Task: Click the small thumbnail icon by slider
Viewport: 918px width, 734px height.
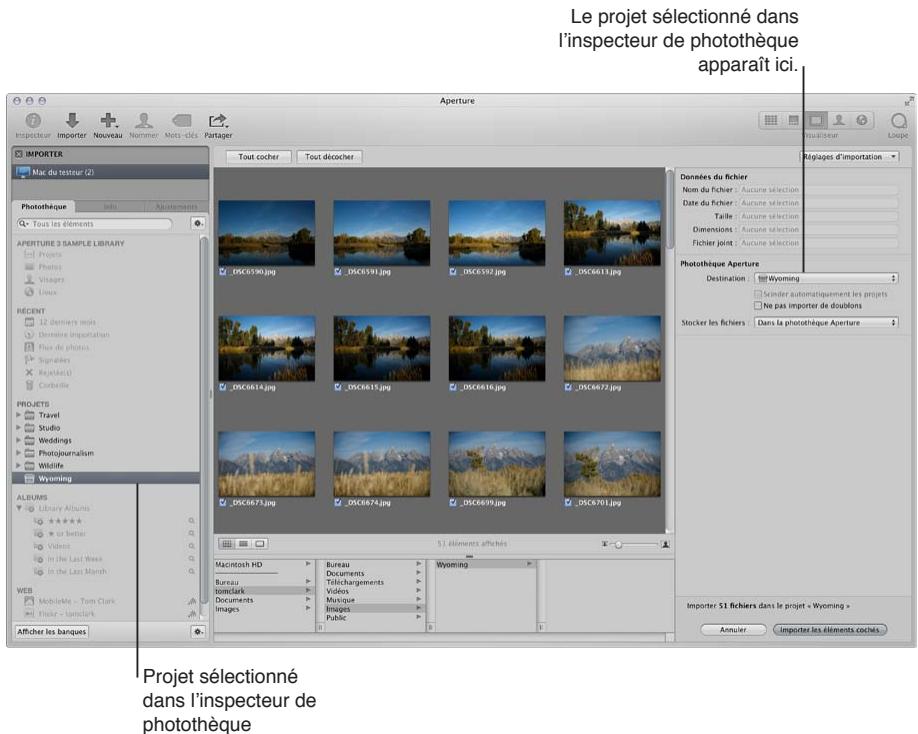Action: click(x=605, y=544)
